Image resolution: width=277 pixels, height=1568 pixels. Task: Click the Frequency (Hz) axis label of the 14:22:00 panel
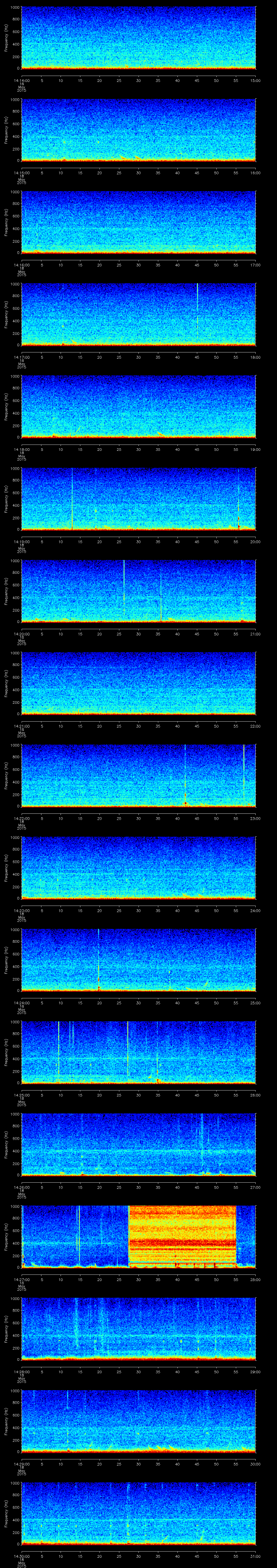click(x=6, y=775)
